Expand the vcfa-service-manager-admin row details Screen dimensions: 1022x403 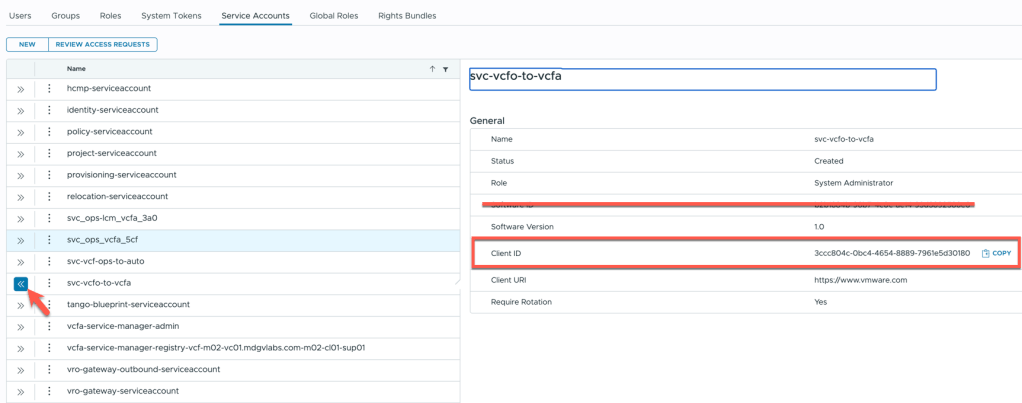tap(20, 327)
